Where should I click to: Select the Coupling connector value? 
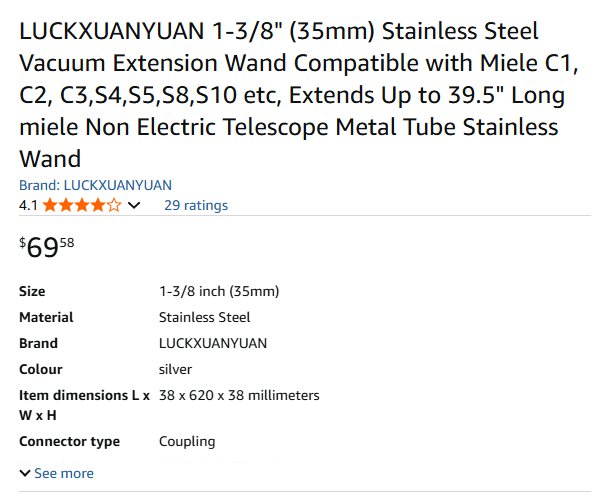[x=187, y=442]
